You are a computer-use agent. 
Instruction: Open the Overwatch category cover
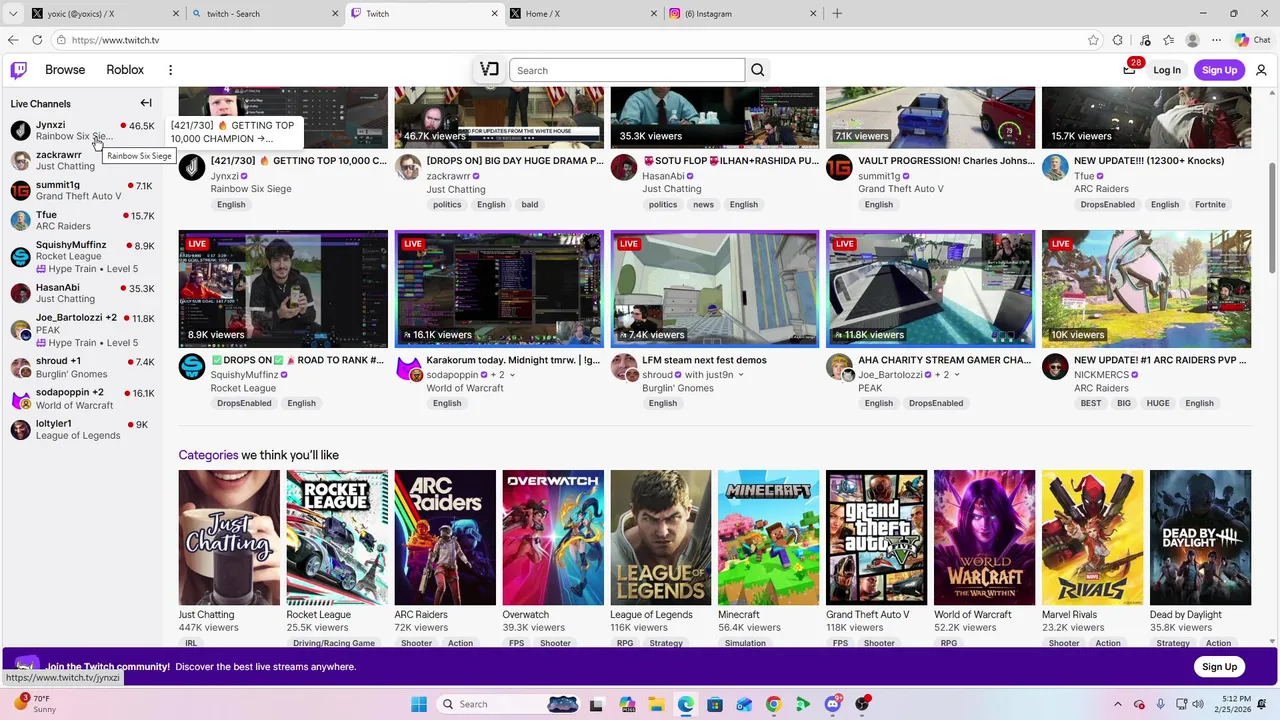[553, 537]
